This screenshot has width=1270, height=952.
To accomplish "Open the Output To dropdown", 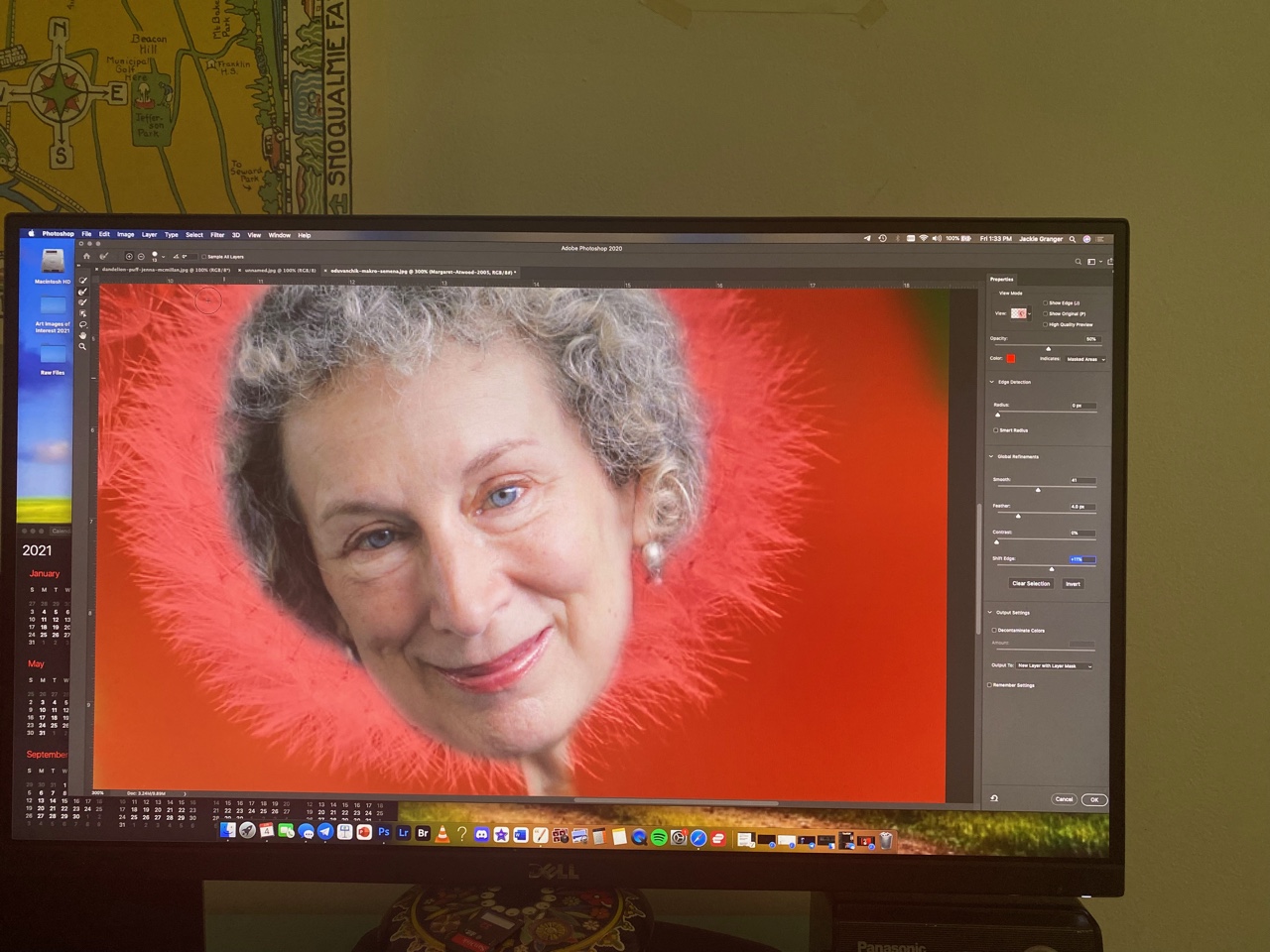I will [1054, 666].
